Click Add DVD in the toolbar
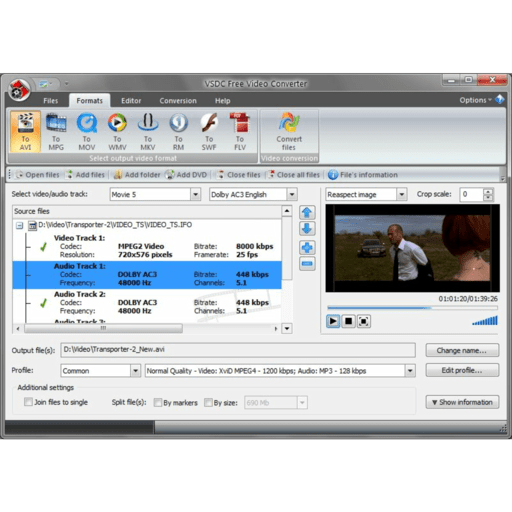The image size is (512, 512). click(186, 175)
